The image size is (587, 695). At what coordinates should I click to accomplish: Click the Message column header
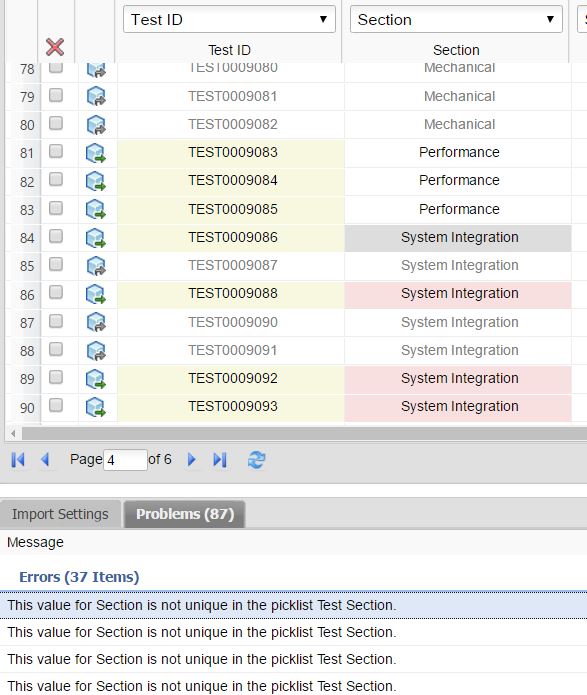coord(35,543)
